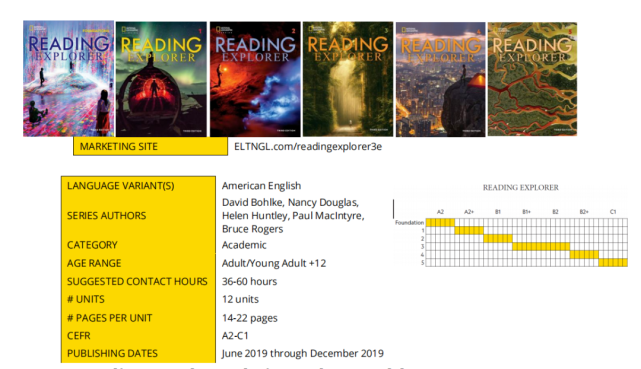641x369 pixels.
Task: Click the Reading Explorer Foundations book cover
Action: coord(68,78)
